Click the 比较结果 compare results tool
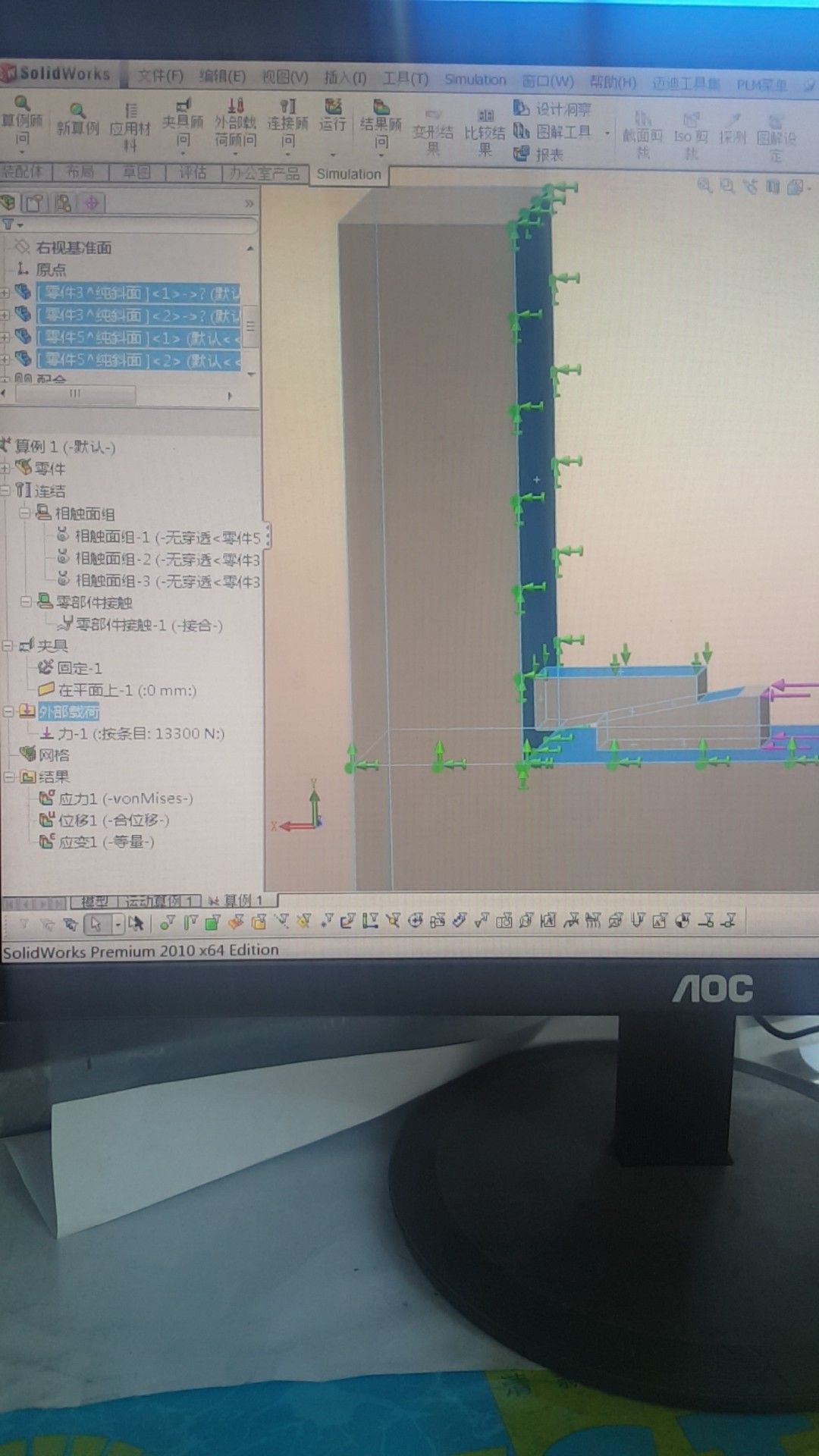The width and height of the screenshot is (819, 1456). (x=485, y=133)
